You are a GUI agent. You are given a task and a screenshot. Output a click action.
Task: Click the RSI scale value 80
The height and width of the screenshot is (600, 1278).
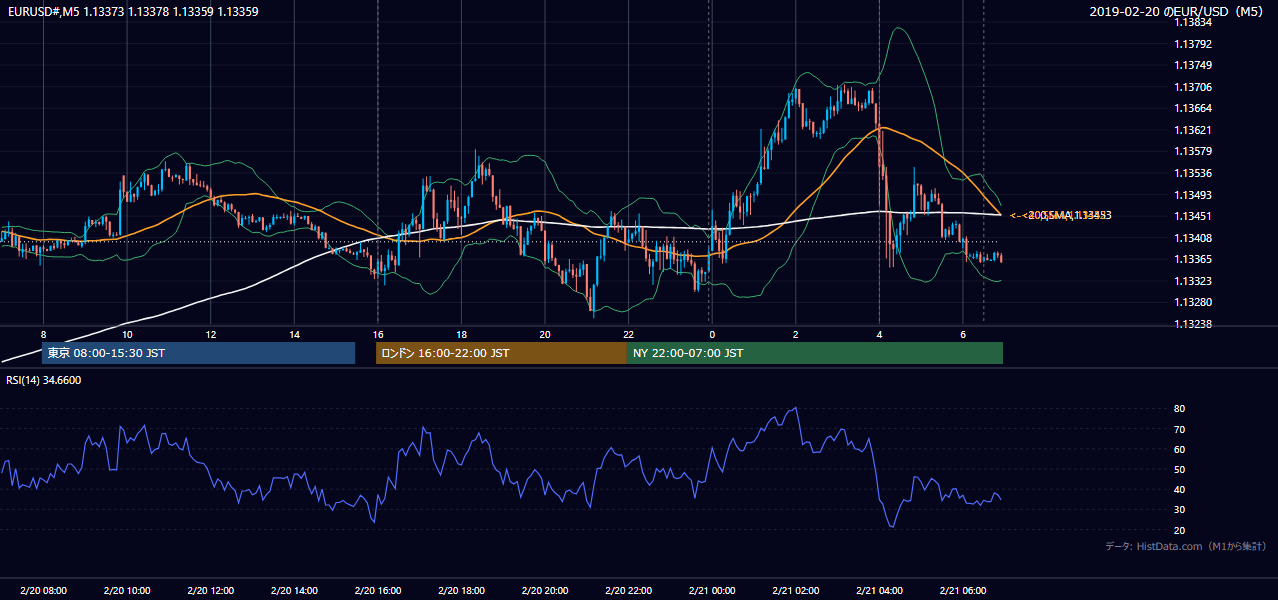(1179, 409)
